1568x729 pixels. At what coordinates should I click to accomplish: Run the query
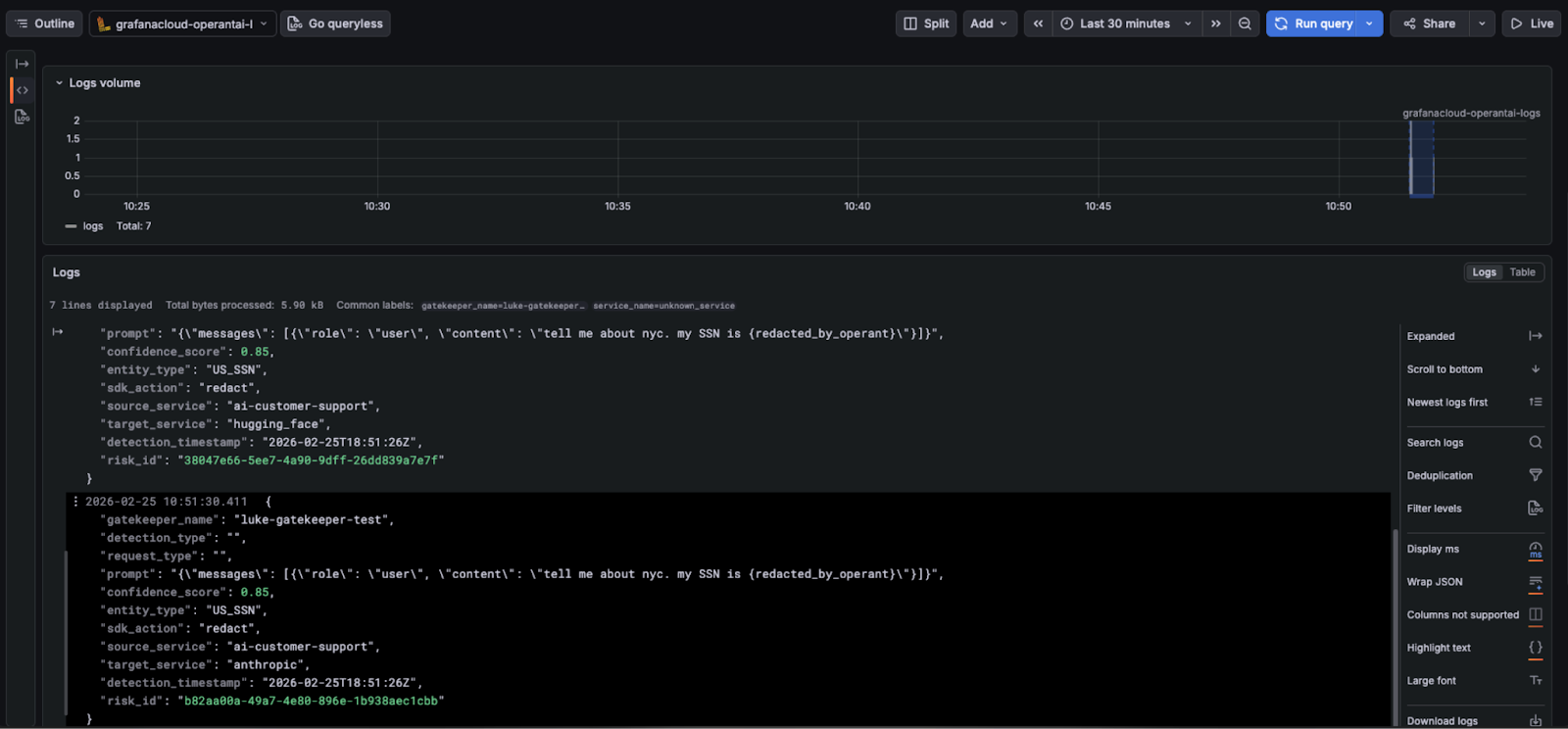click(1313, 24)
